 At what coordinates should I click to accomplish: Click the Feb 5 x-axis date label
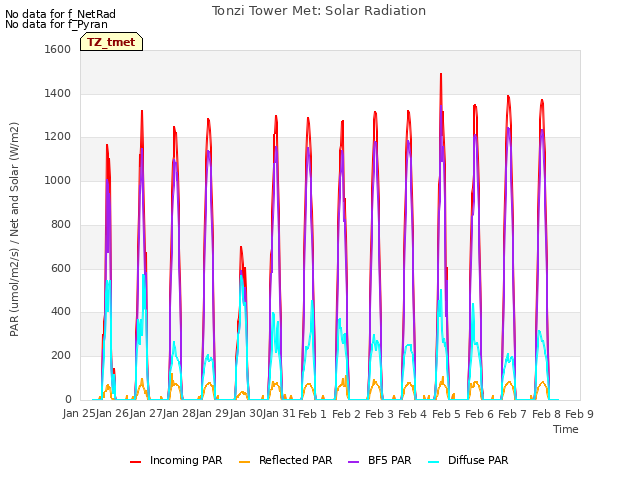[x=446, y=414]
